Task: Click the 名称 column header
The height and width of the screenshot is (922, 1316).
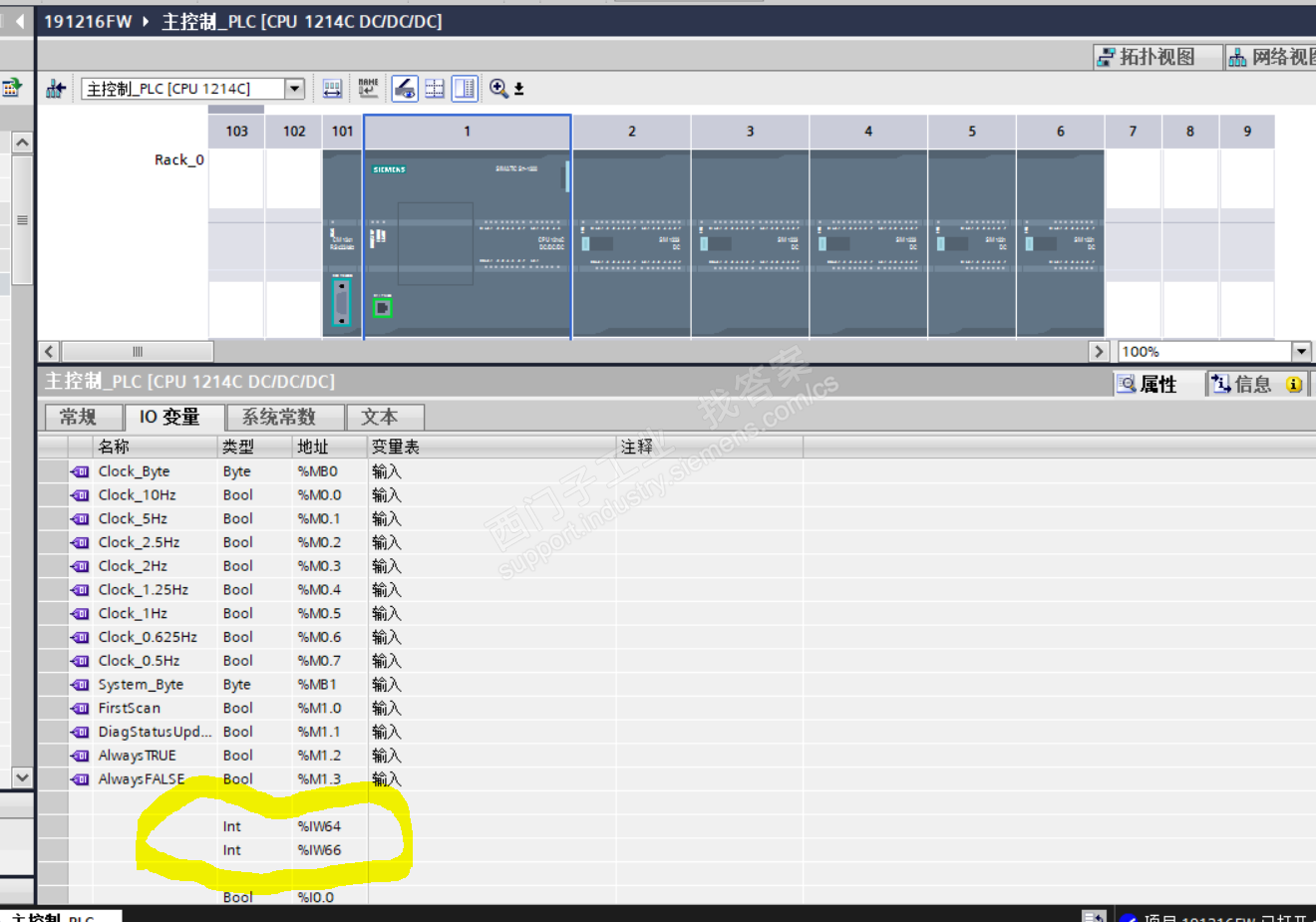Action: point(156,447)
